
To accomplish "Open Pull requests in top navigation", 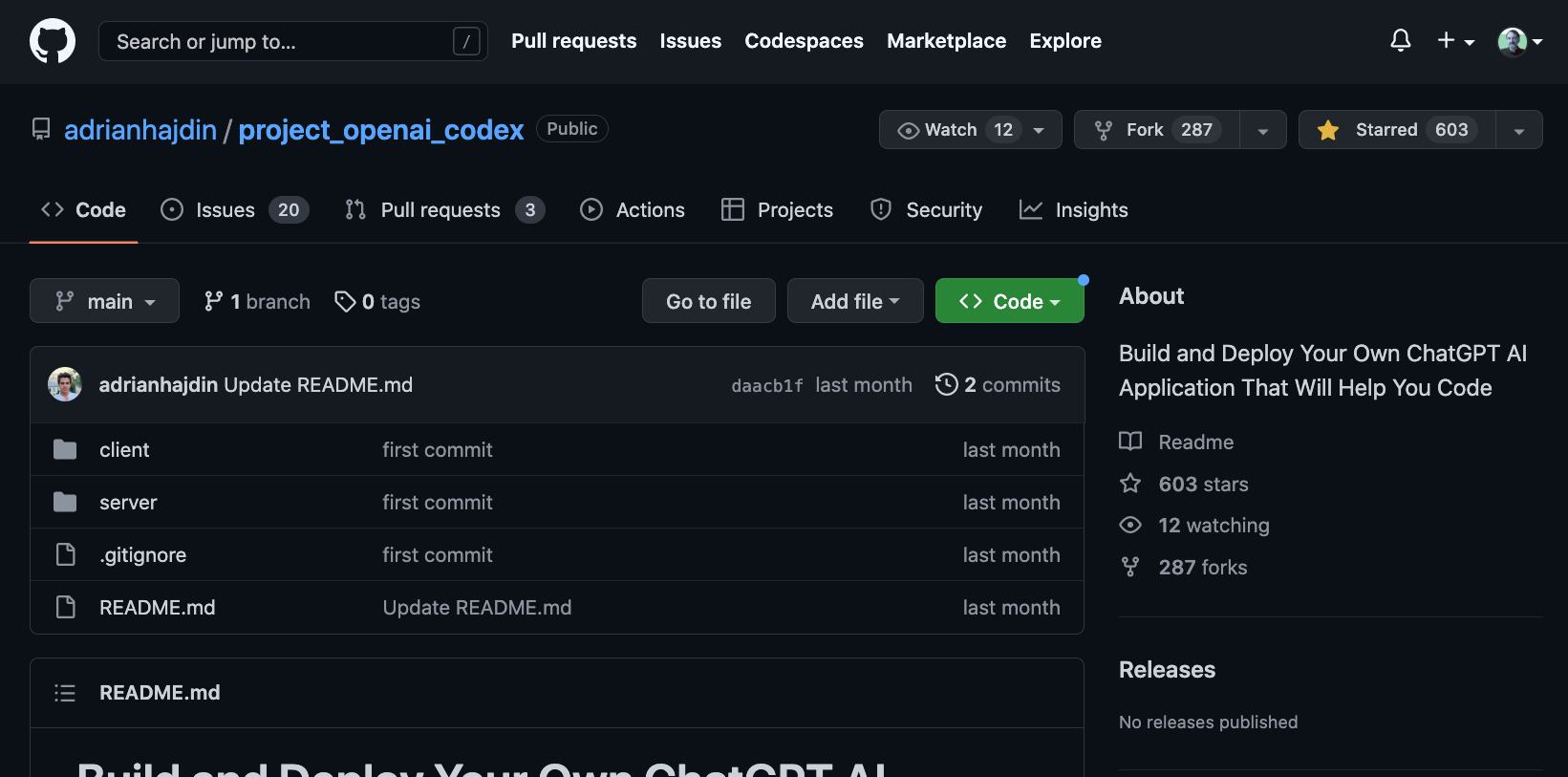I will pyautogui.click(x=573, y=41).
